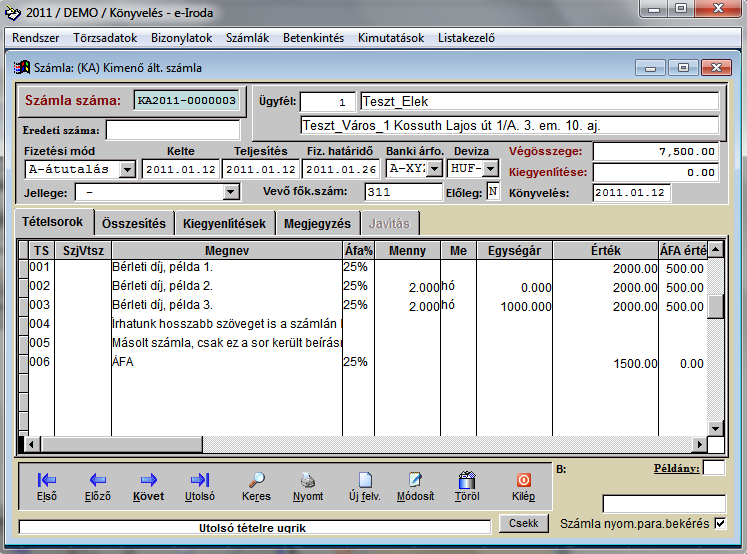
Task: Switch to the Összesítés tab
Action: [135, 223]
